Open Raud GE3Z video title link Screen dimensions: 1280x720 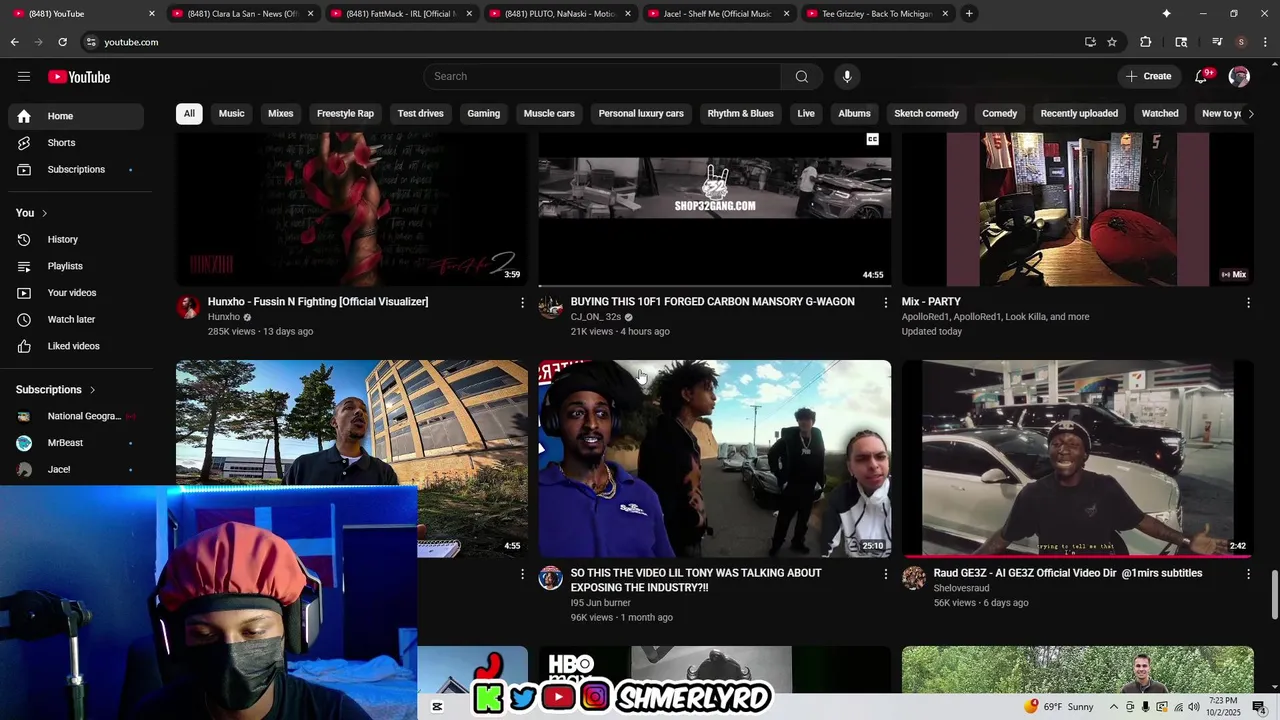pyautogui.click(x=1068, y=574)
